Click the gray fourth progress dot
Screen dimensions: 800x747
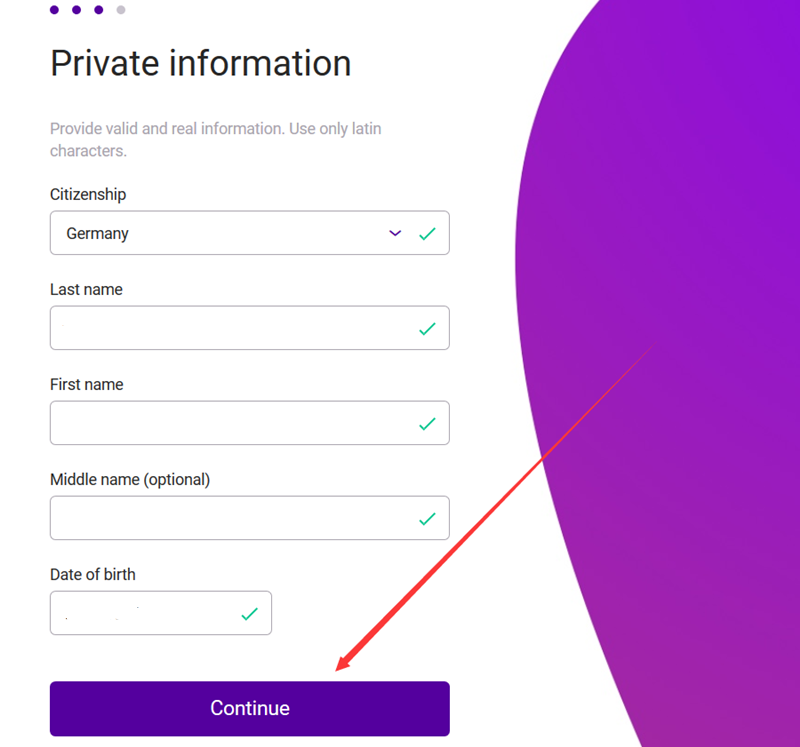(120, 10)
